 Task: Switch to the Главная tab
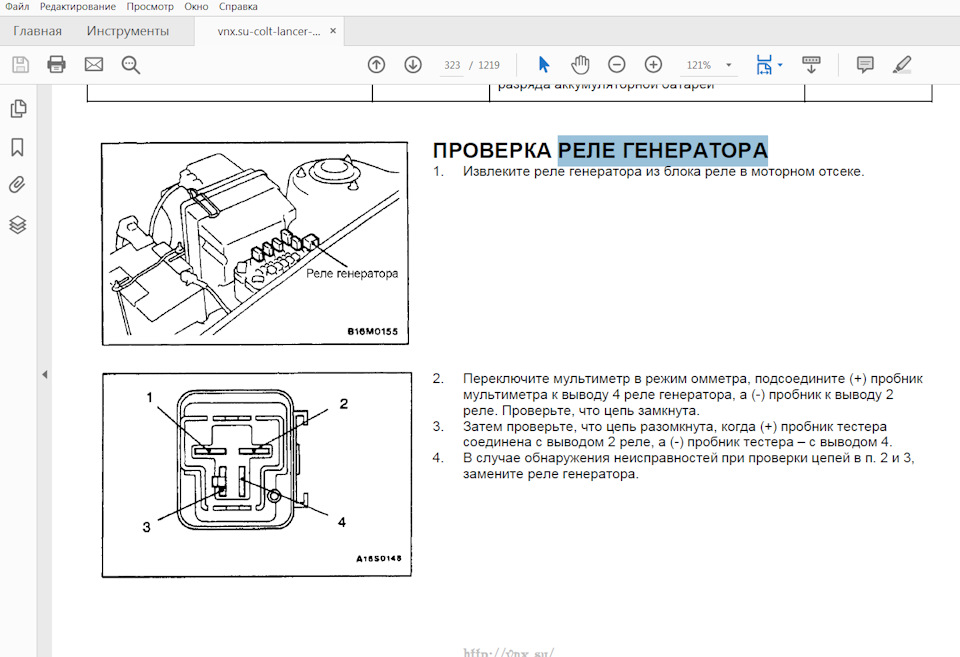coord(37,31)
